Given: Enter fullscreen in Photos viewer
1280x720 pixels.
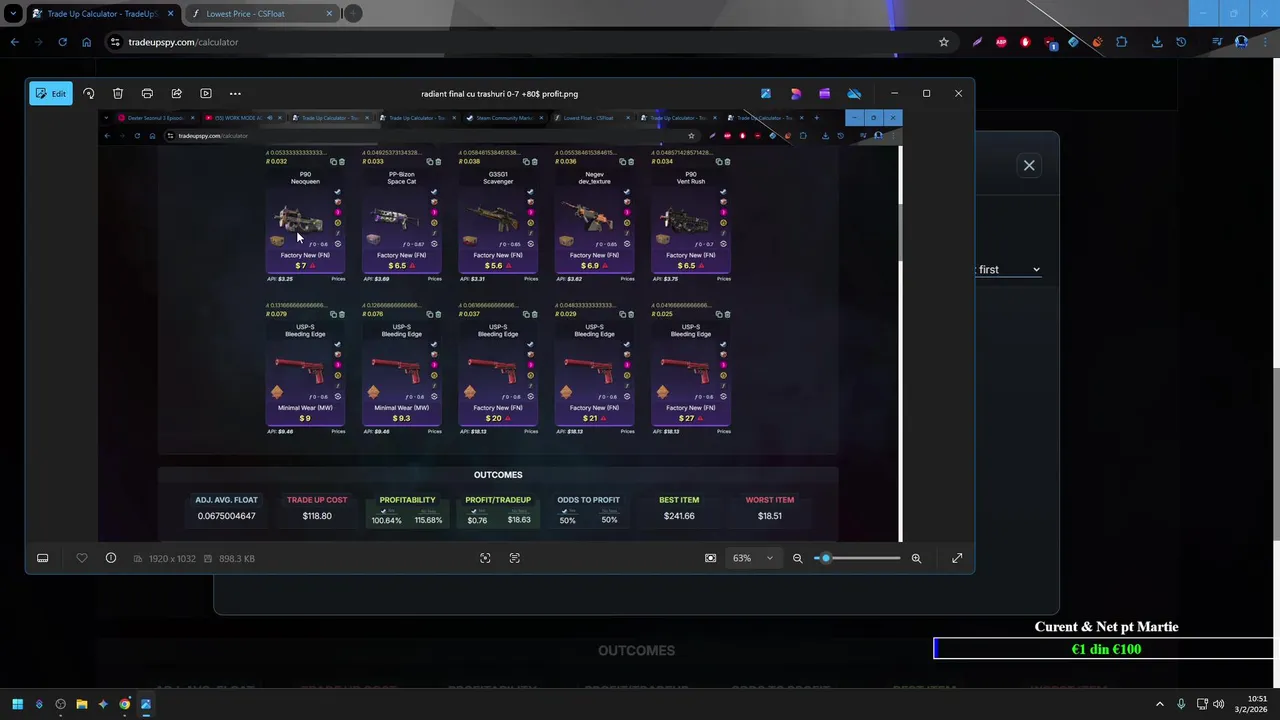Looking at the screenshot, I should [957, 558].
